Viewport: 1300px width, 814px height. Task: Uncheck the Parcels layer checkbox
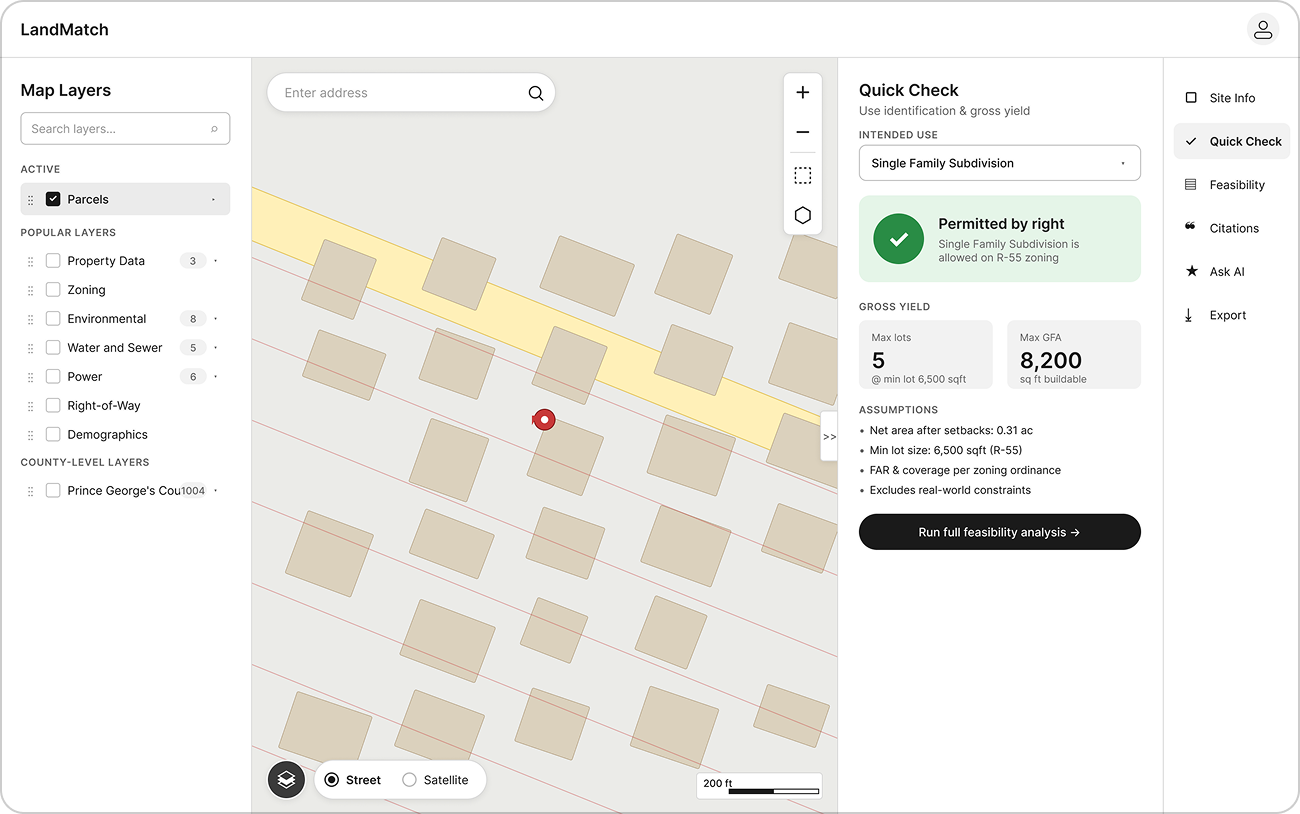click(x=53, y=199)
